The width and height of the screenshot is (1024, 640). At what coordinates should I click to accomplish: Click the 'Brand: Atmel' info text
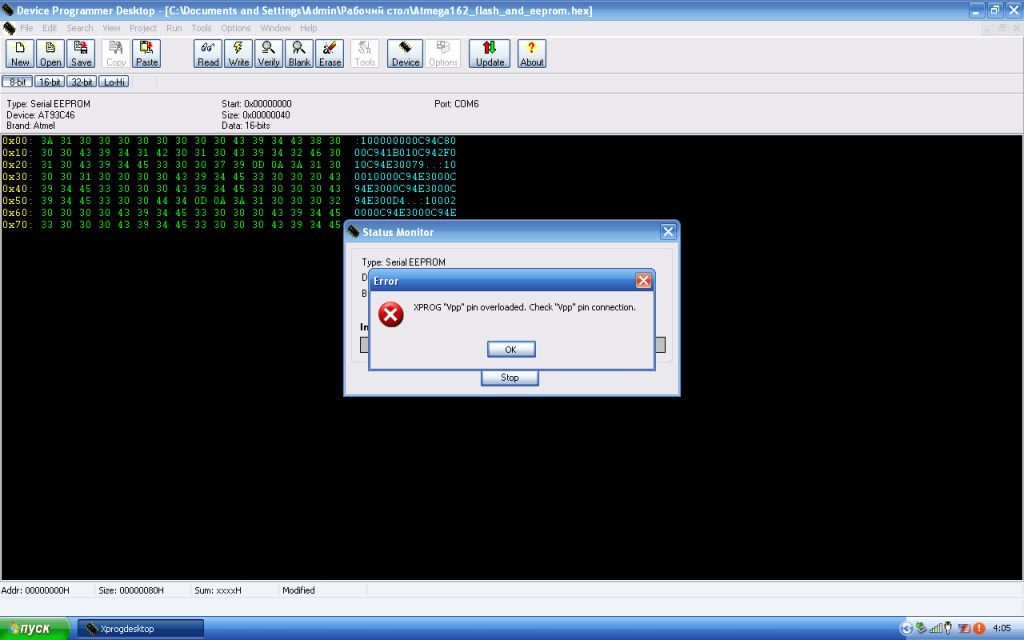tap(31, 125)
